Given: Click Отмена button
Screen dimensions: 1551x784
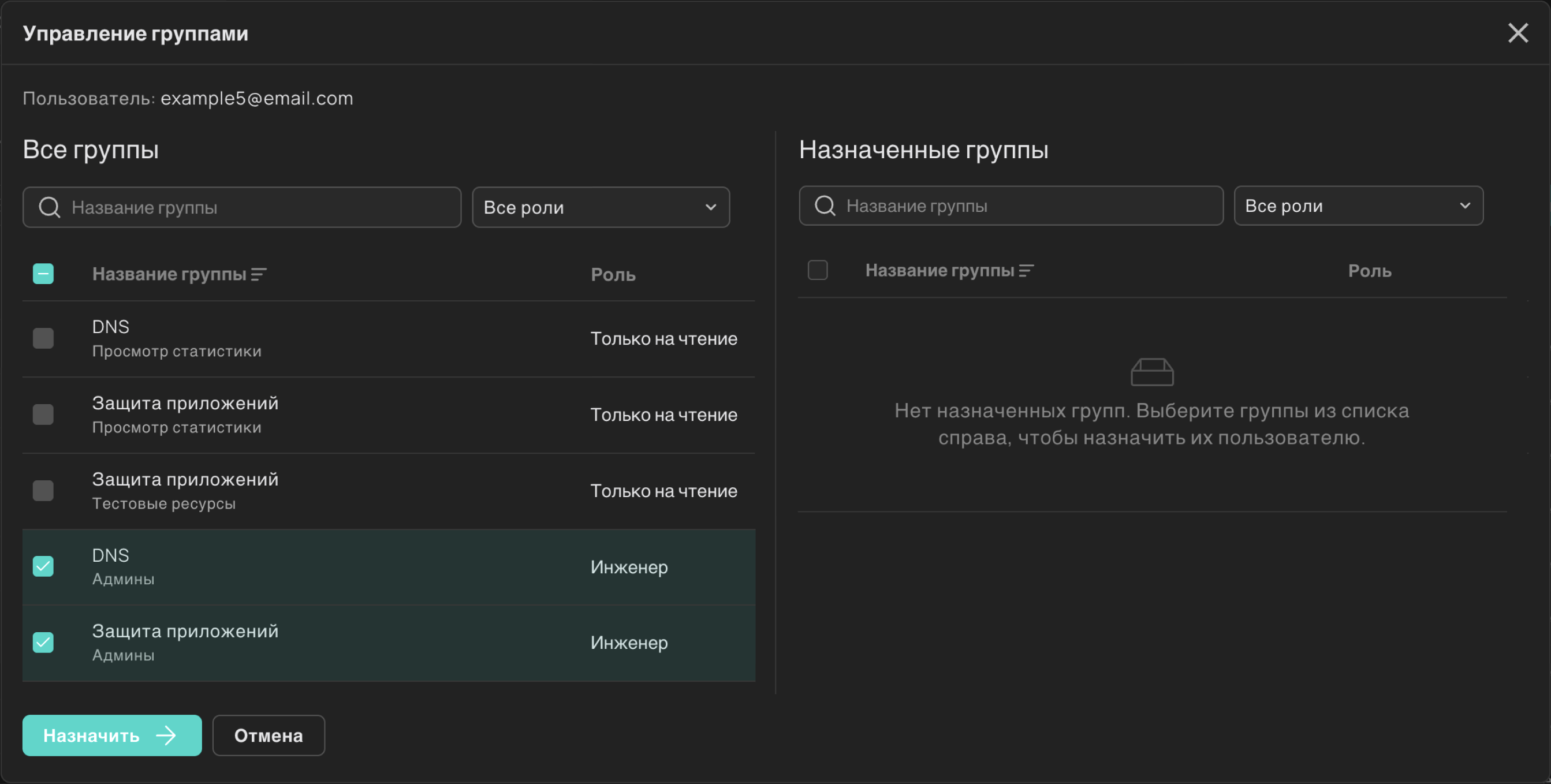Looking at the screenshot, I should 269,736.
